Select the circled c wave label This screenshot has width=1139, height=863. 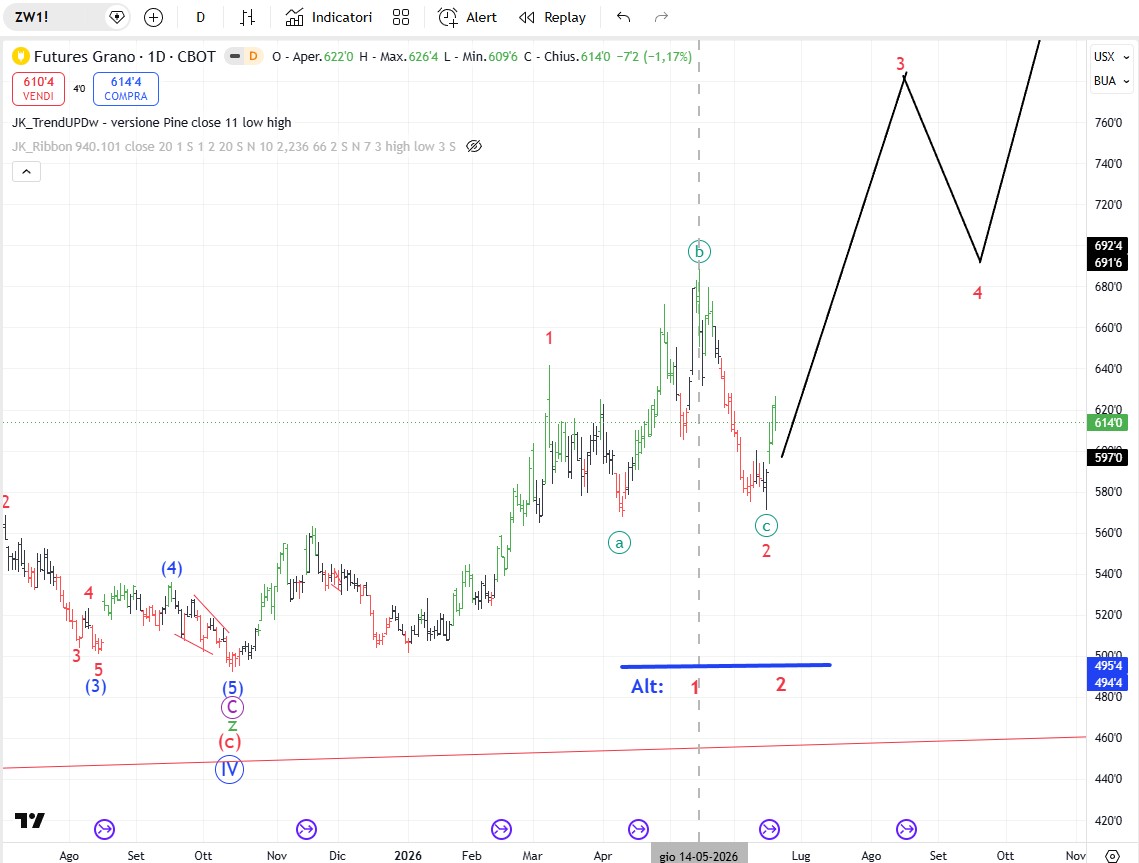click(x=766, y=525)
